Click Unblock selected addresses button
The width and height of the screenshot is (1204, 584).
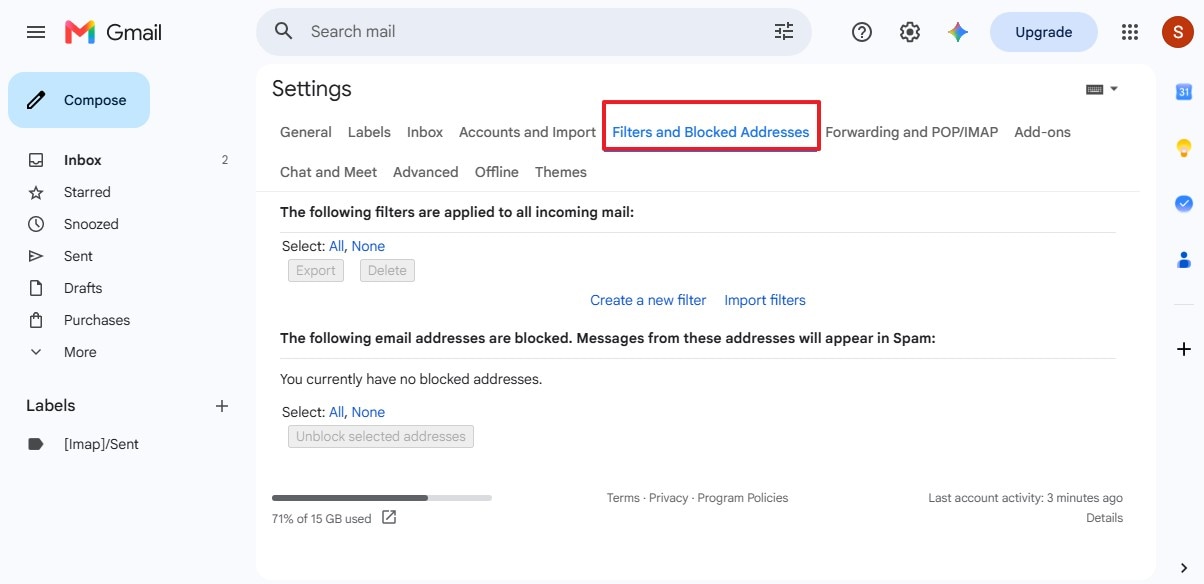click(x=381, y=436)
